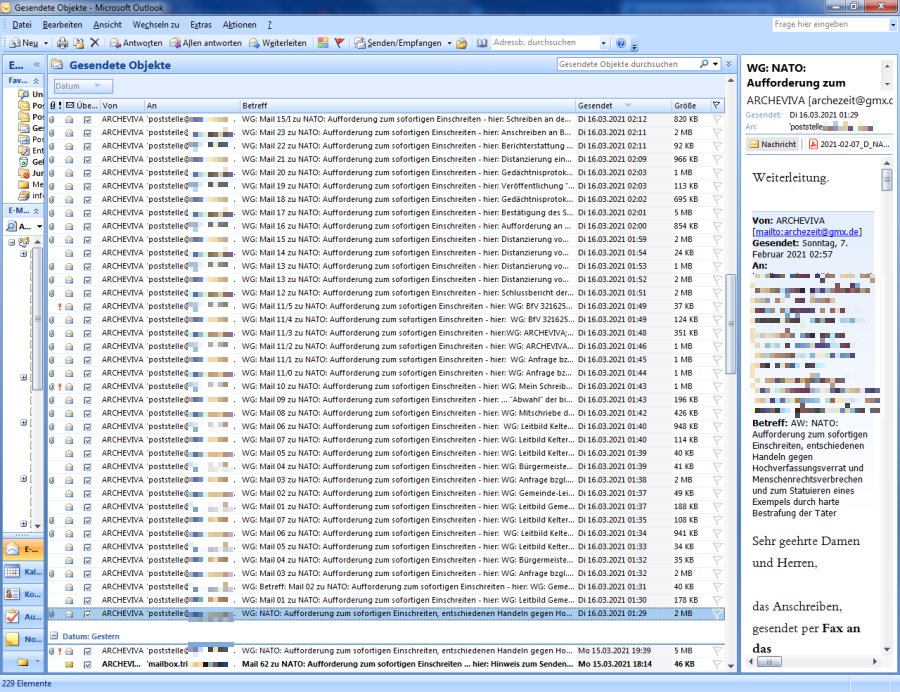Open the search options dropdown arrow
This screenshot has height=692, width=900.
(716, 64)
